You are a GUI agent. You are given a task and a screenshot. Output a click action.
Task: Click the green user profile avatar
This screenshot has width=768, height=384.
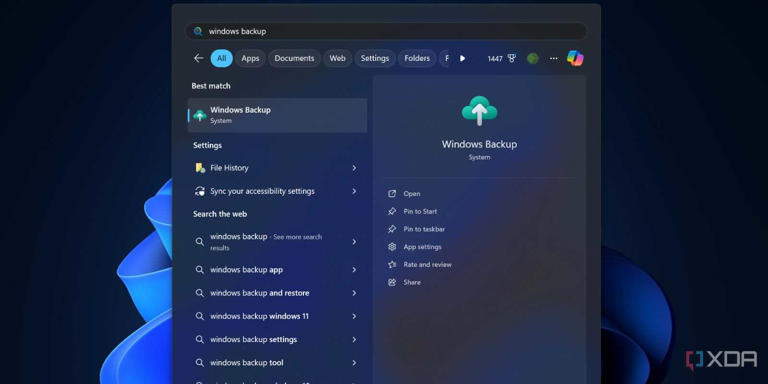coord(533,59)
